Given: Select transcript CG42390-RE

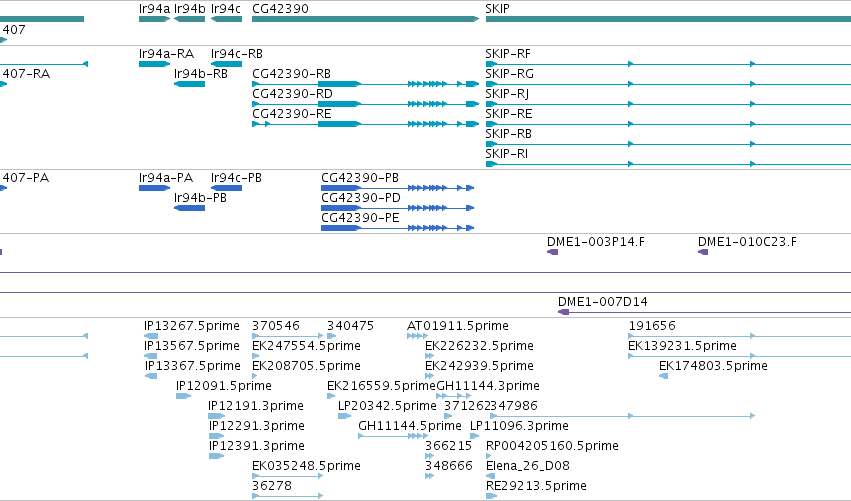Looking at the screenshot, I should (365, 124).
